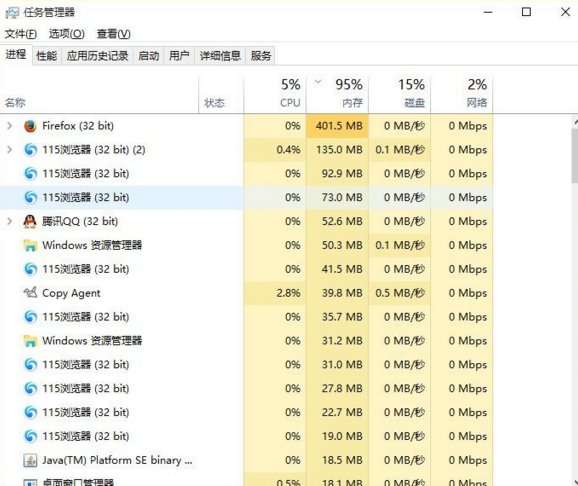
Task: Click Java Platform SE binary icon
Action: point(30,460)
